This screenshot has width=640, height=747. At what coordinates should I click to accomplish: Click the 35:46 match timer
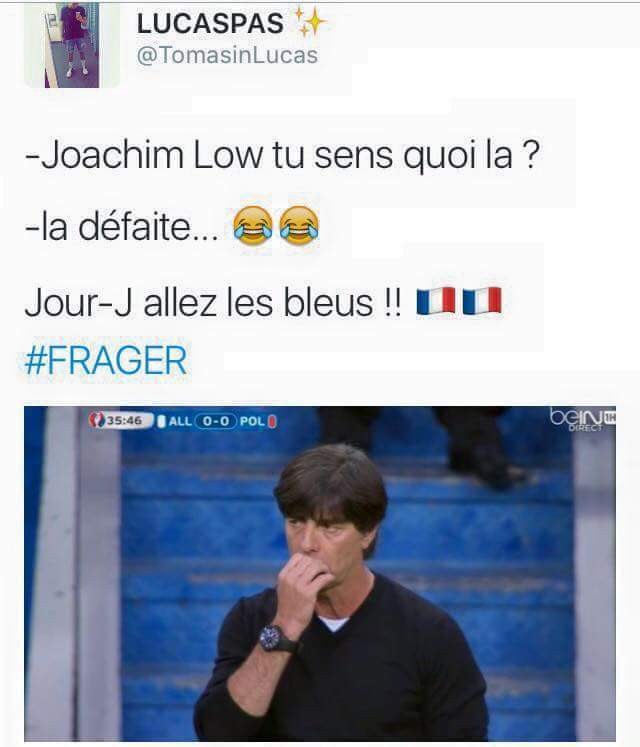(x=124, y=421)
